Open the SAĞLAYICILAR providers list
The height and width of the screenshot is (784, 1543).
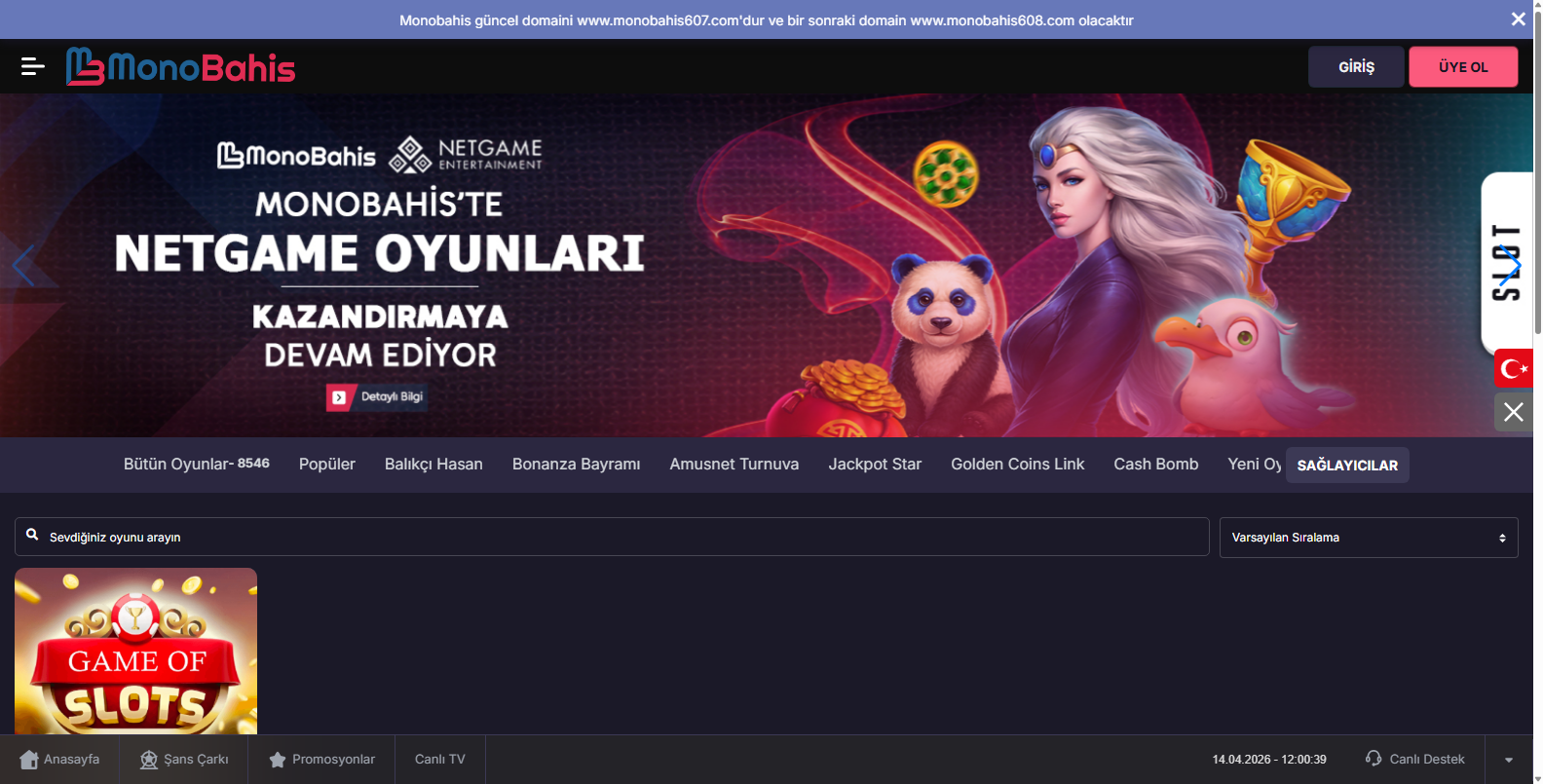(1346, 466)
